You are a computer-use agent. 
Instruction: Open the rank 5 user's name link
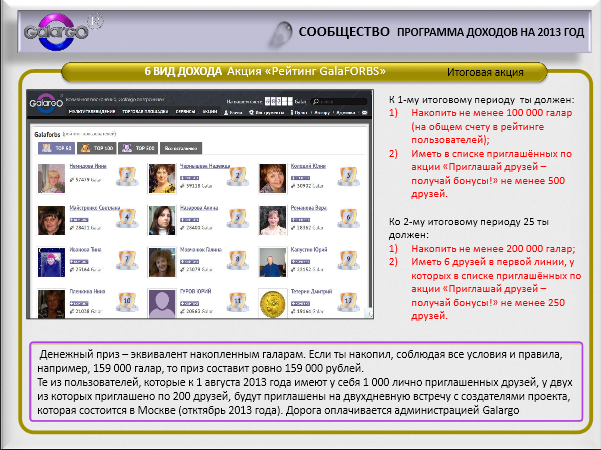point(199,208)
